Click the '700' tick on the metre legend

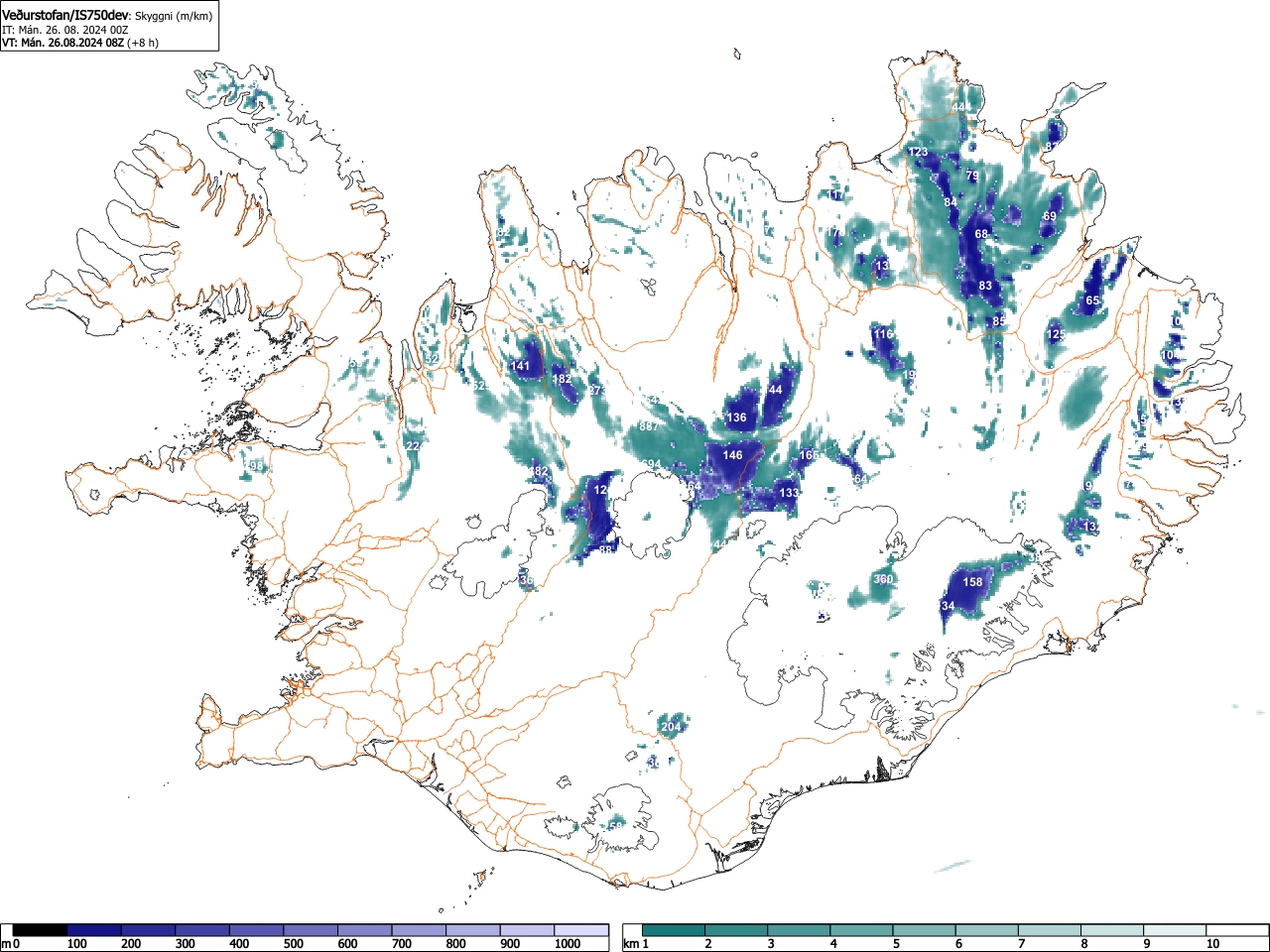click(402, 944)
